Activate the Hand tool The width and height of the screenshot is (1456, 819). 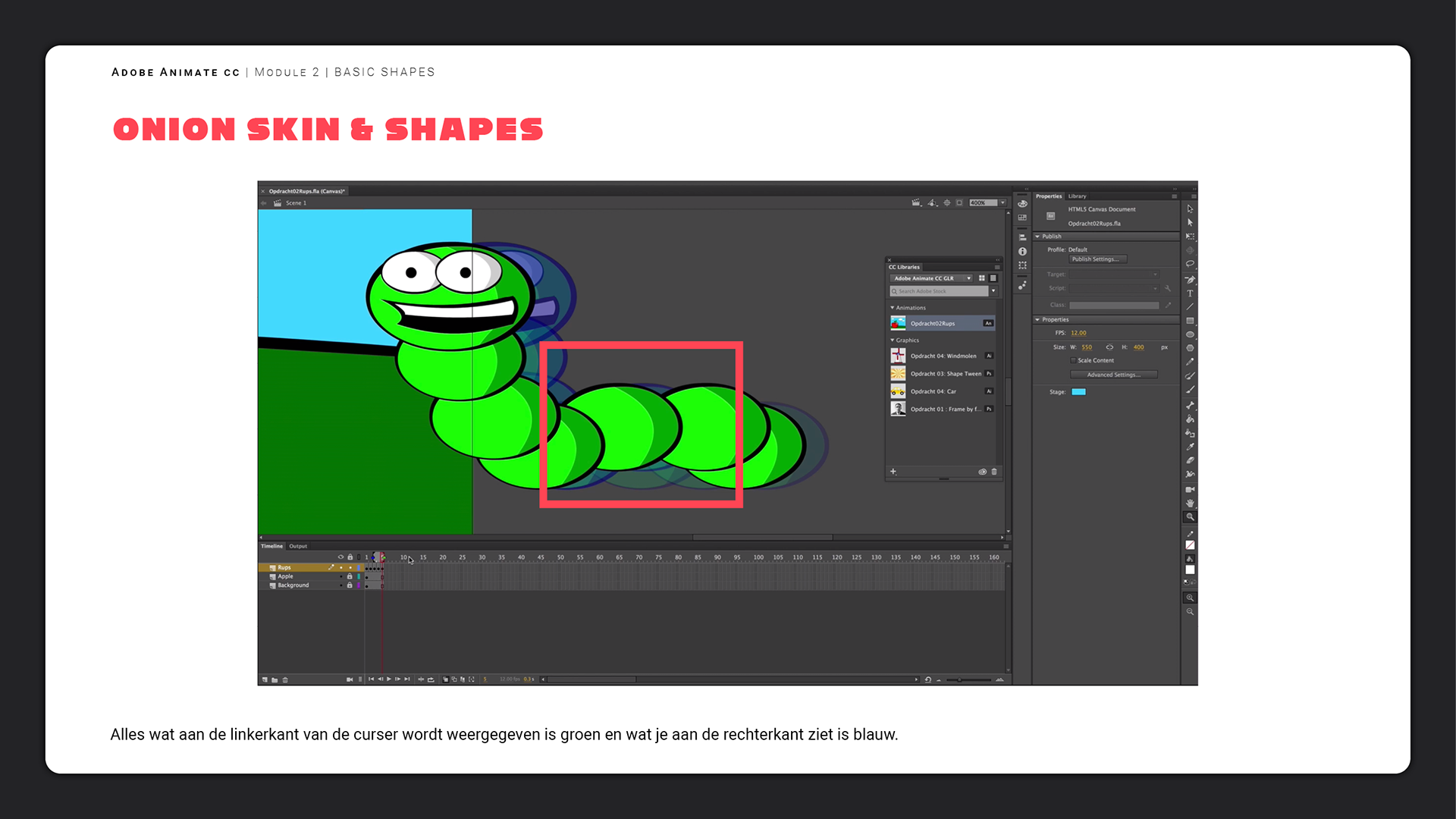1190,503
